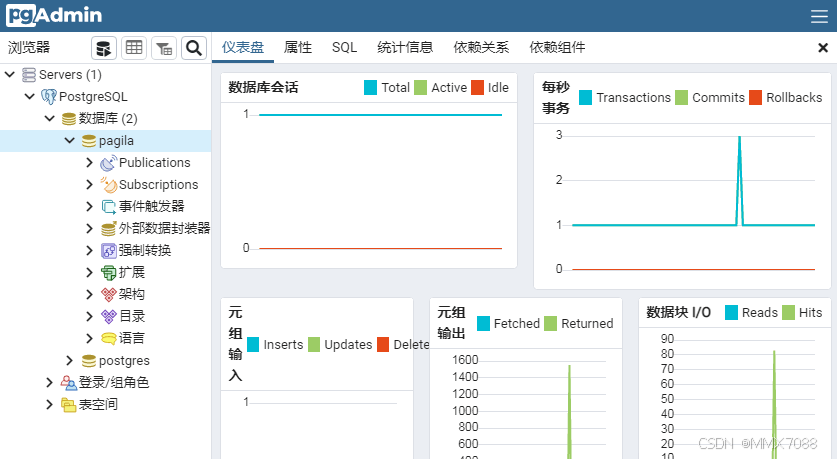
Task: Collapse the Servers (1) tree node
Action: (x=10, y=75)
